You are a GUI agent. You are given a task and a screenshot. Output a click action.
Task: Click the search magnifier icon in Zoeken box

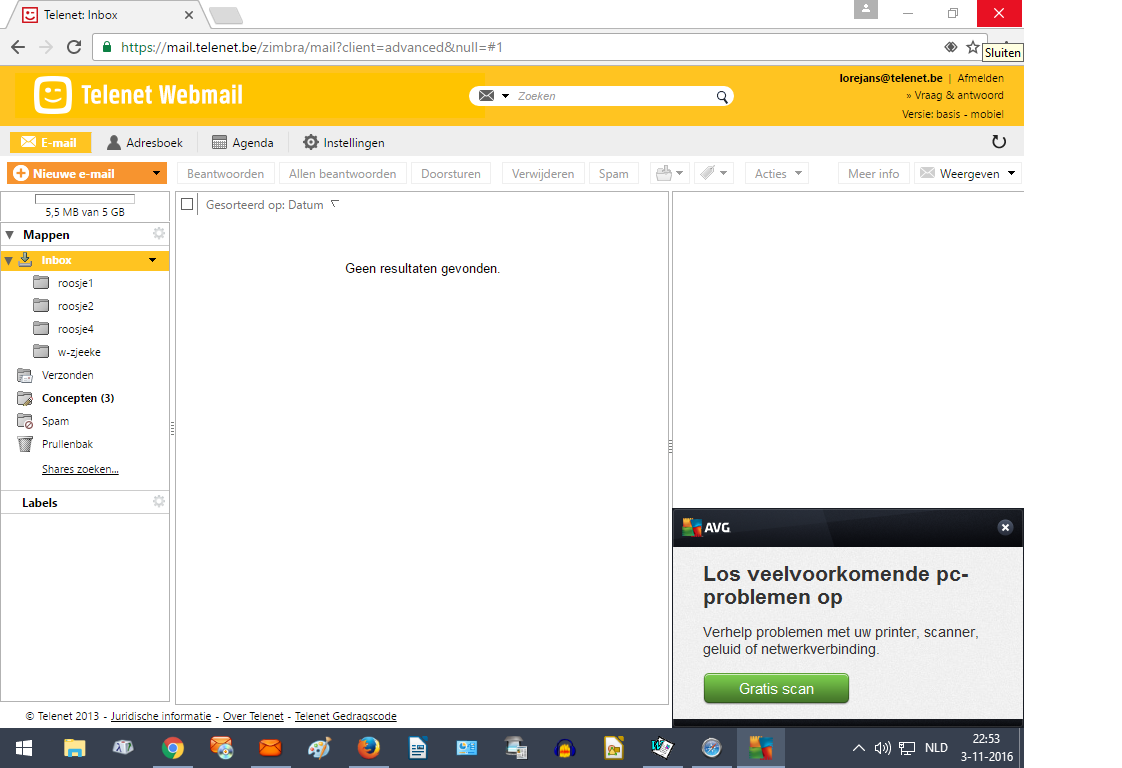click(722, 97)
